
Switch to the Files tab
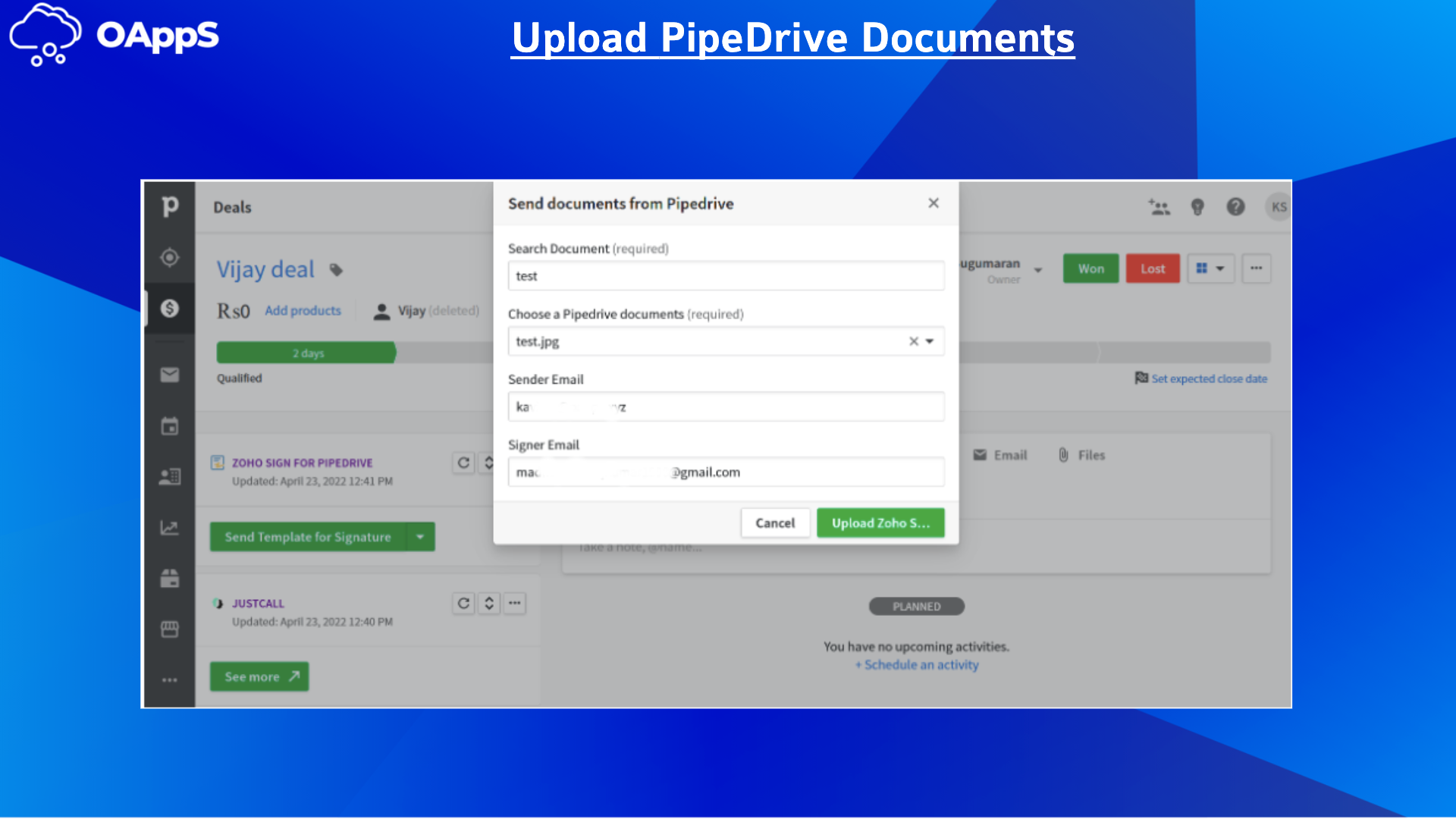click(x=1082, y=455)
